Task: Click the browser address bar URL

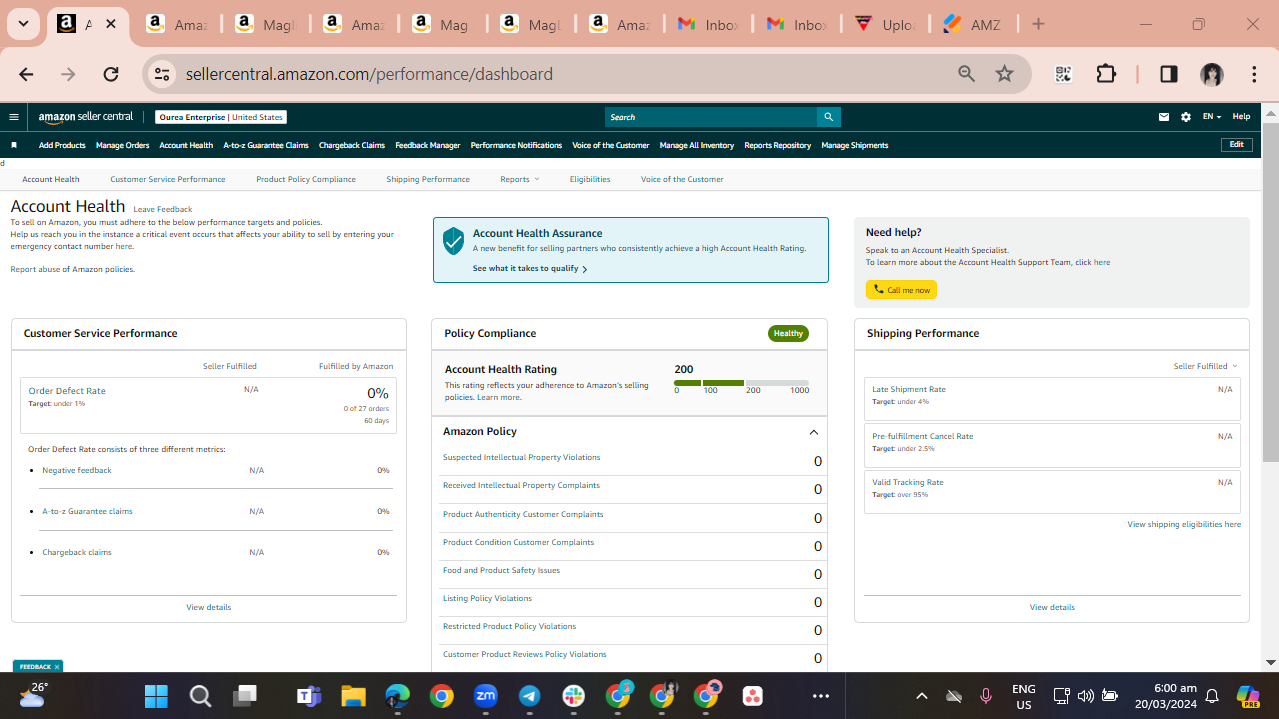Action: (369, 74)
